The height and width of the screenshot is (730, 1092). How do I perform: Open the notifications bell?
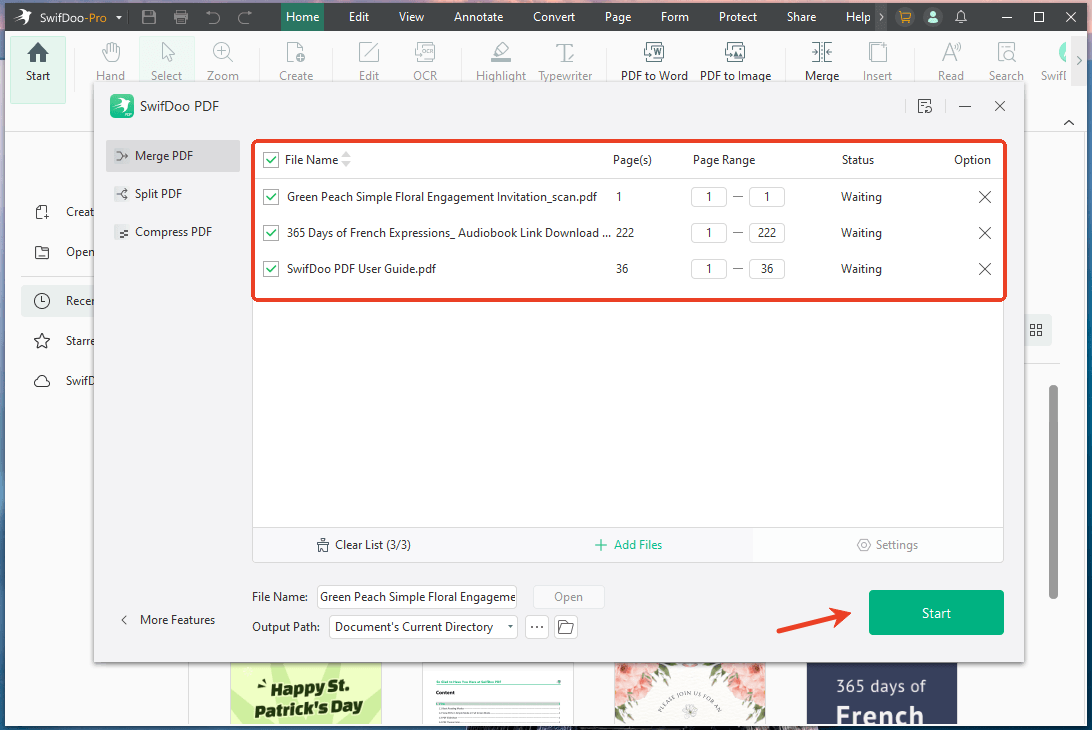click(960, 17)
